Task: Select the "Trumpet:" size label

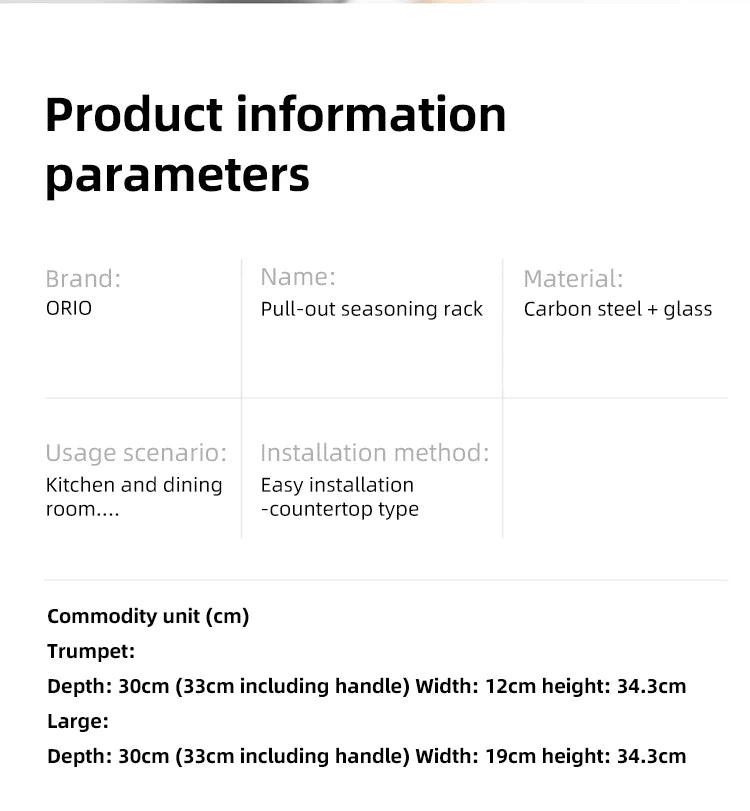Action: (x=91, y=652)
